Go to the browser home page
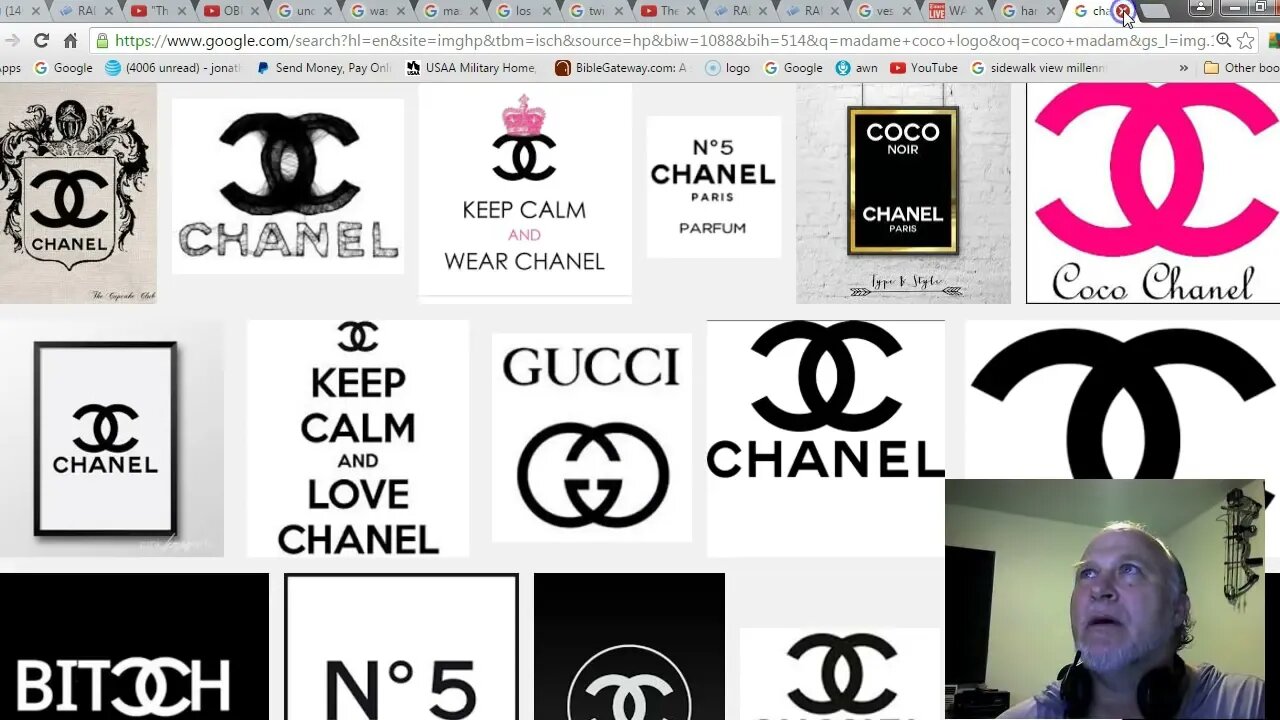This screenshot has width=1280, height=720. click(x=70, y=41)
